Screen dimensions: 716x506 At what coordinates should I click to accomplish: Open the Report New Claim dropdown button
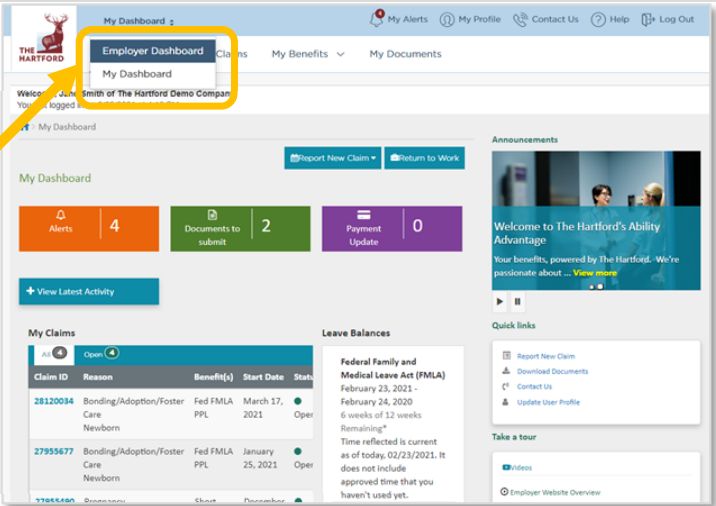click(x=332, y=158)
